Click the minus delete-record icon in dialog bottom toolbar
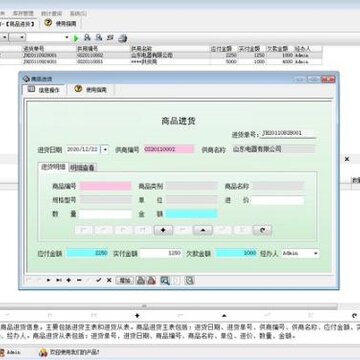Image resolution: width=360 pixels, height=360 pixels. coord(79,280)
